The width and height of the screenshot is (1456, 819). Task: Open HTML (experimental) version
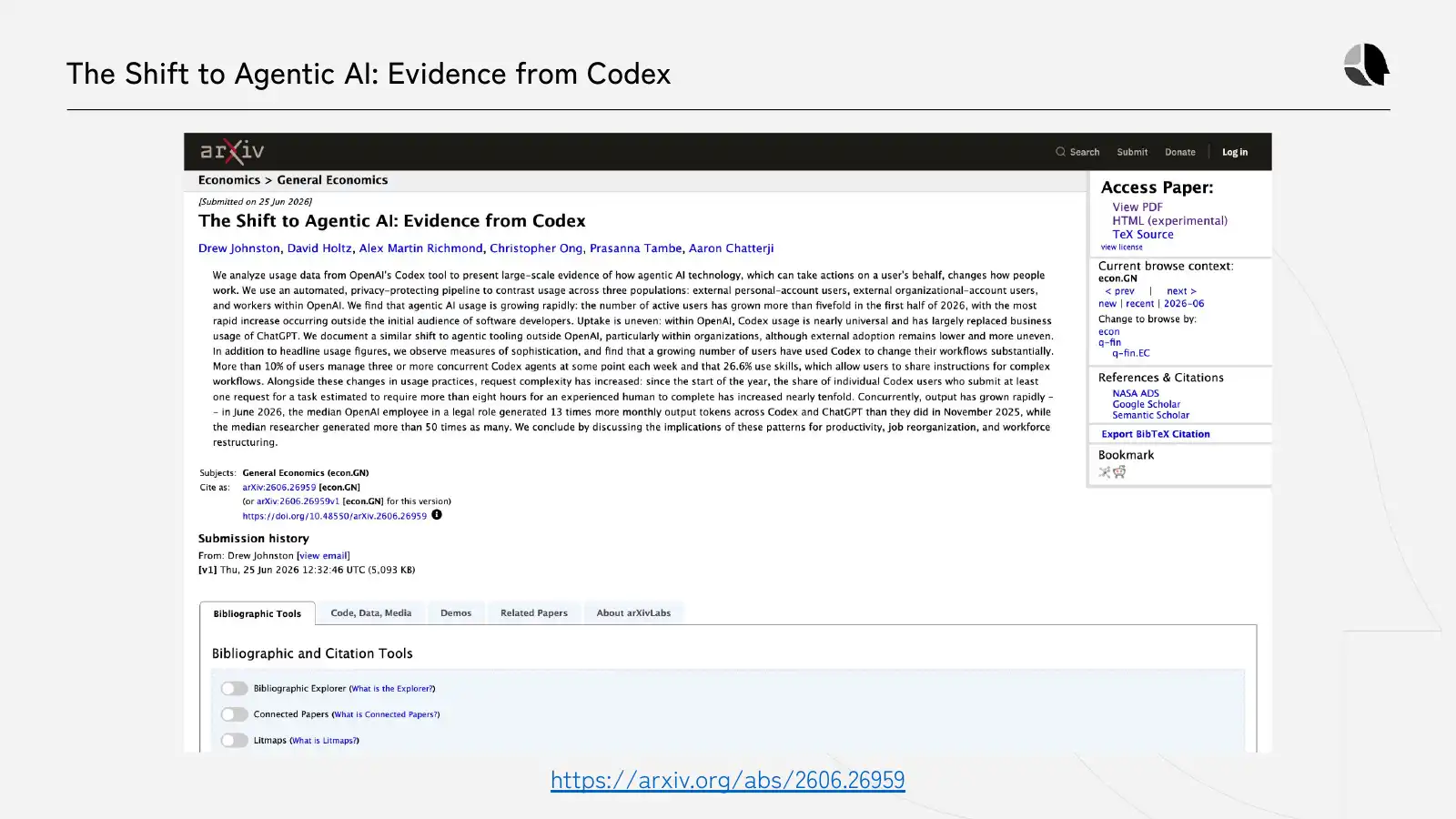[1169, 220]
